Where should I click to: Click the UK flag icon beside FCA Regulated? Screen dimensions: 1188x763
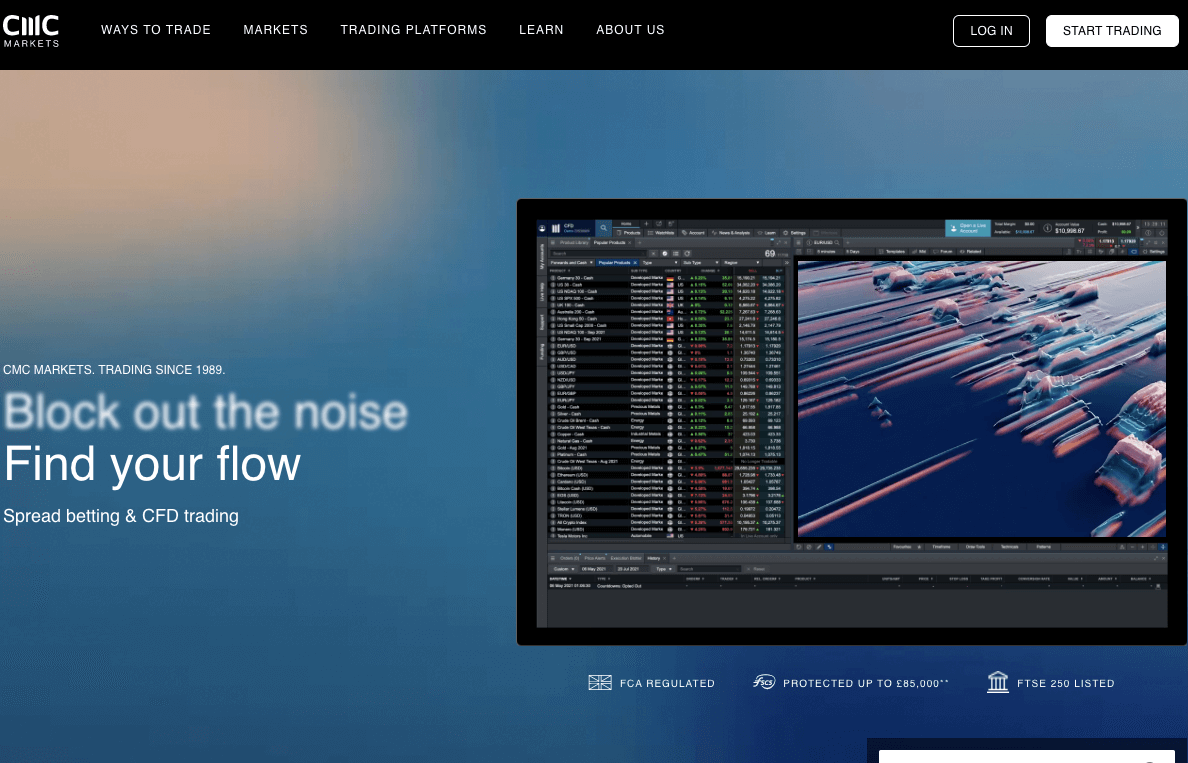pos(600,683)
